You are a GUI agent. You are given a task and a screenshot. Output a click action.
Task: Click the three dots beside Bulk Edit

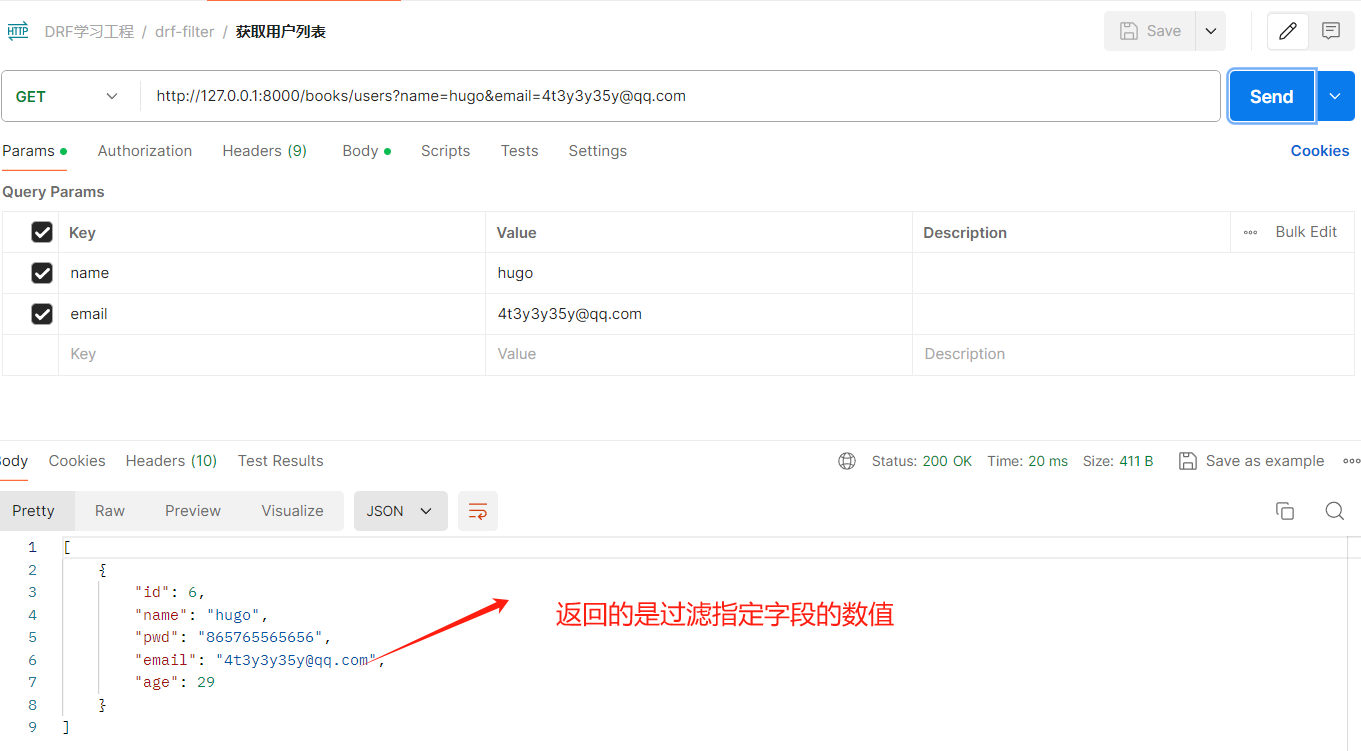coord(1250,232)
